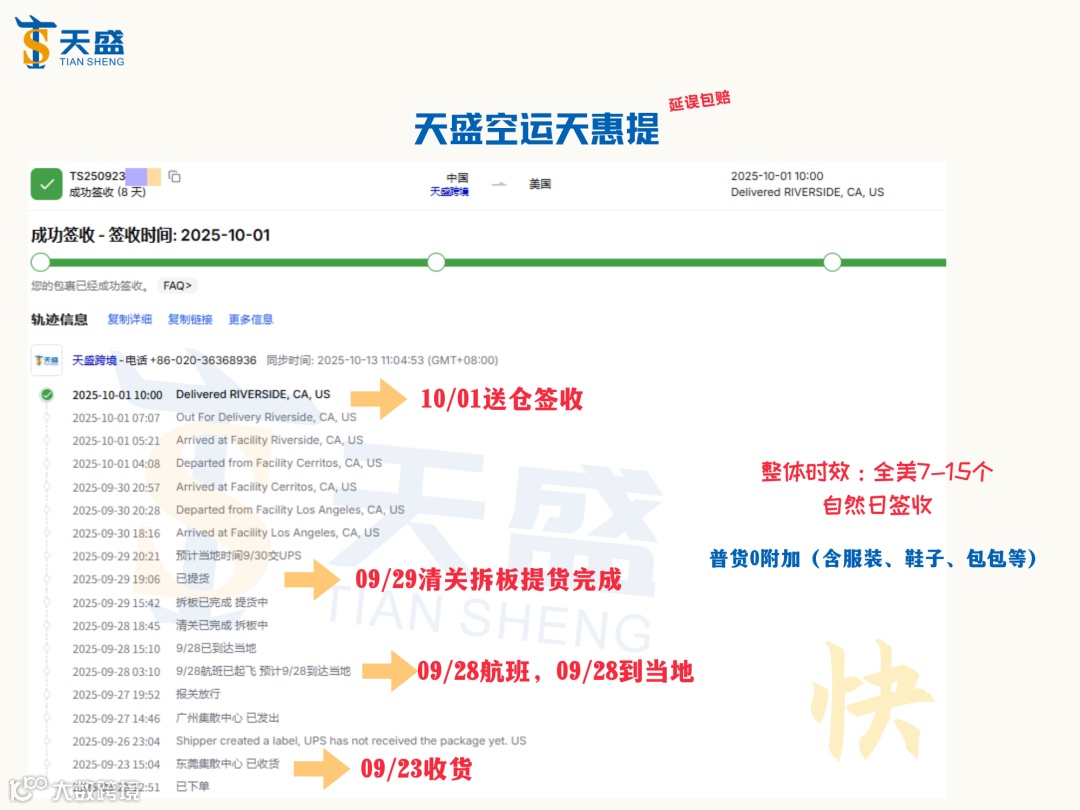Click 'Departed from Facility Cerritos' entry
Screen dimensions: 1080x810
[279, 463]
